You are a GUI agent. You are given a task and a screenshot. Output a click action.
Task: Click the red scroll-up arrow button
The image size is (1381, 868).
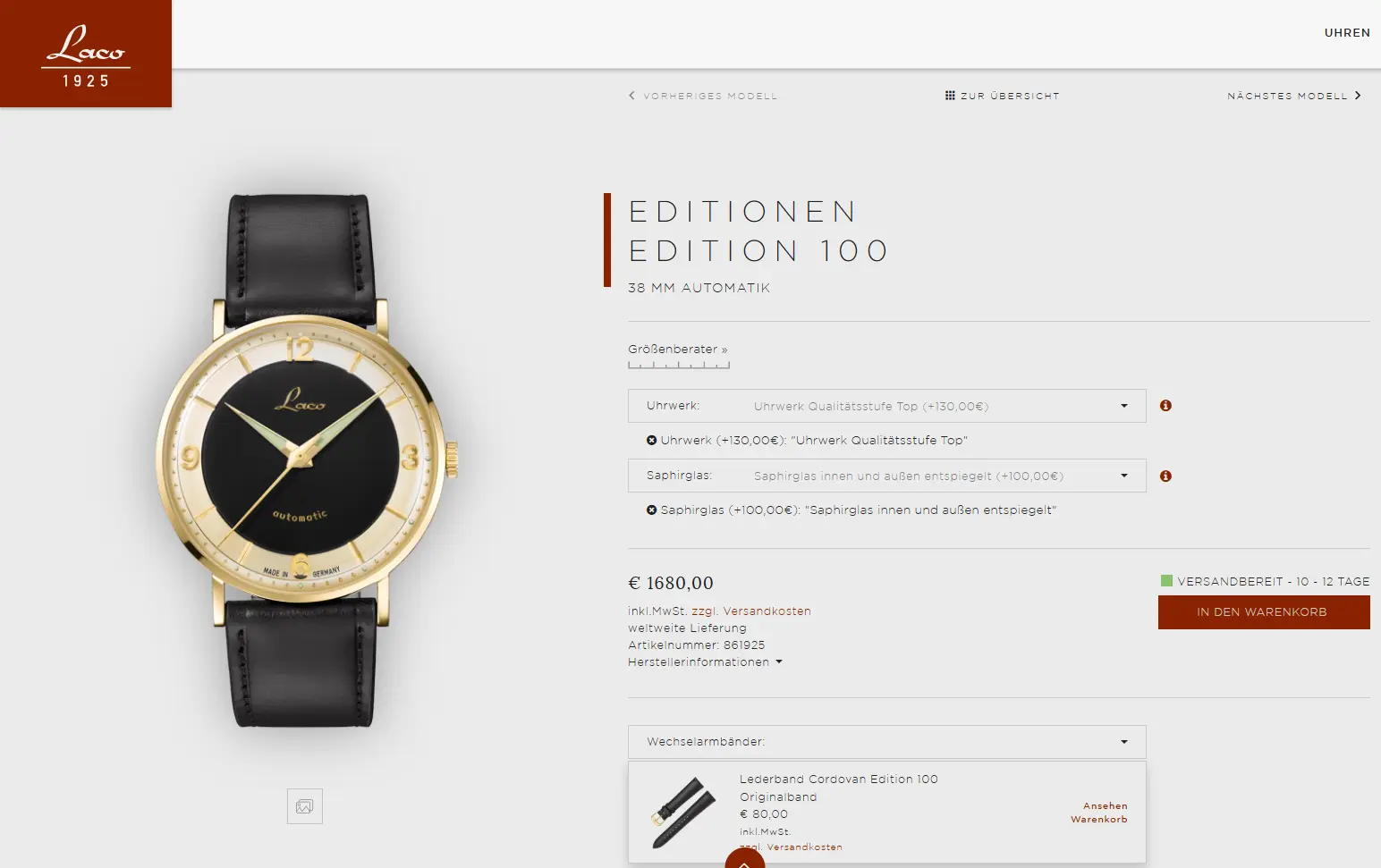point(744,859)
